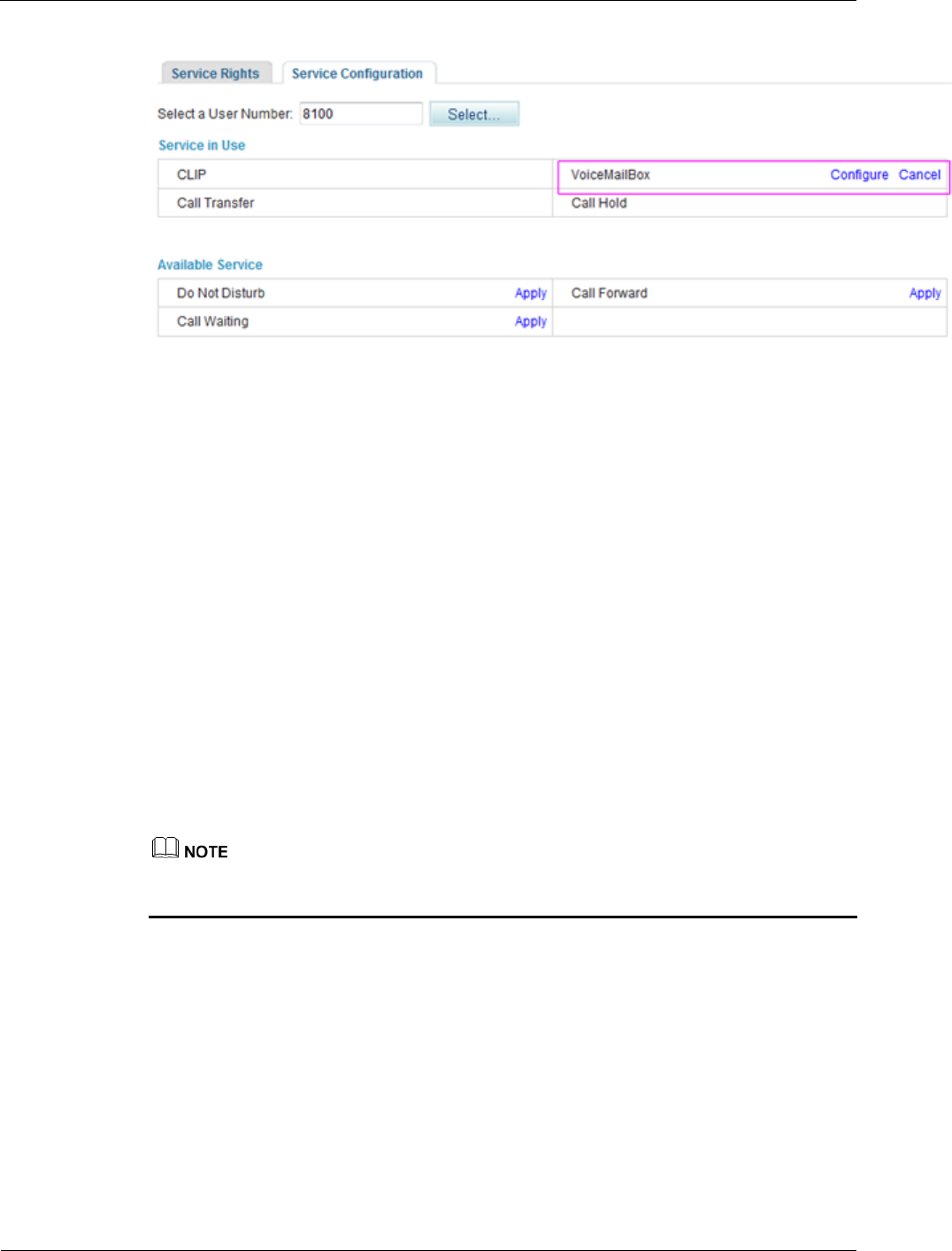The image size is (952, 1251).
Task: Click the Service in Use heading
Action: point(202,145)
